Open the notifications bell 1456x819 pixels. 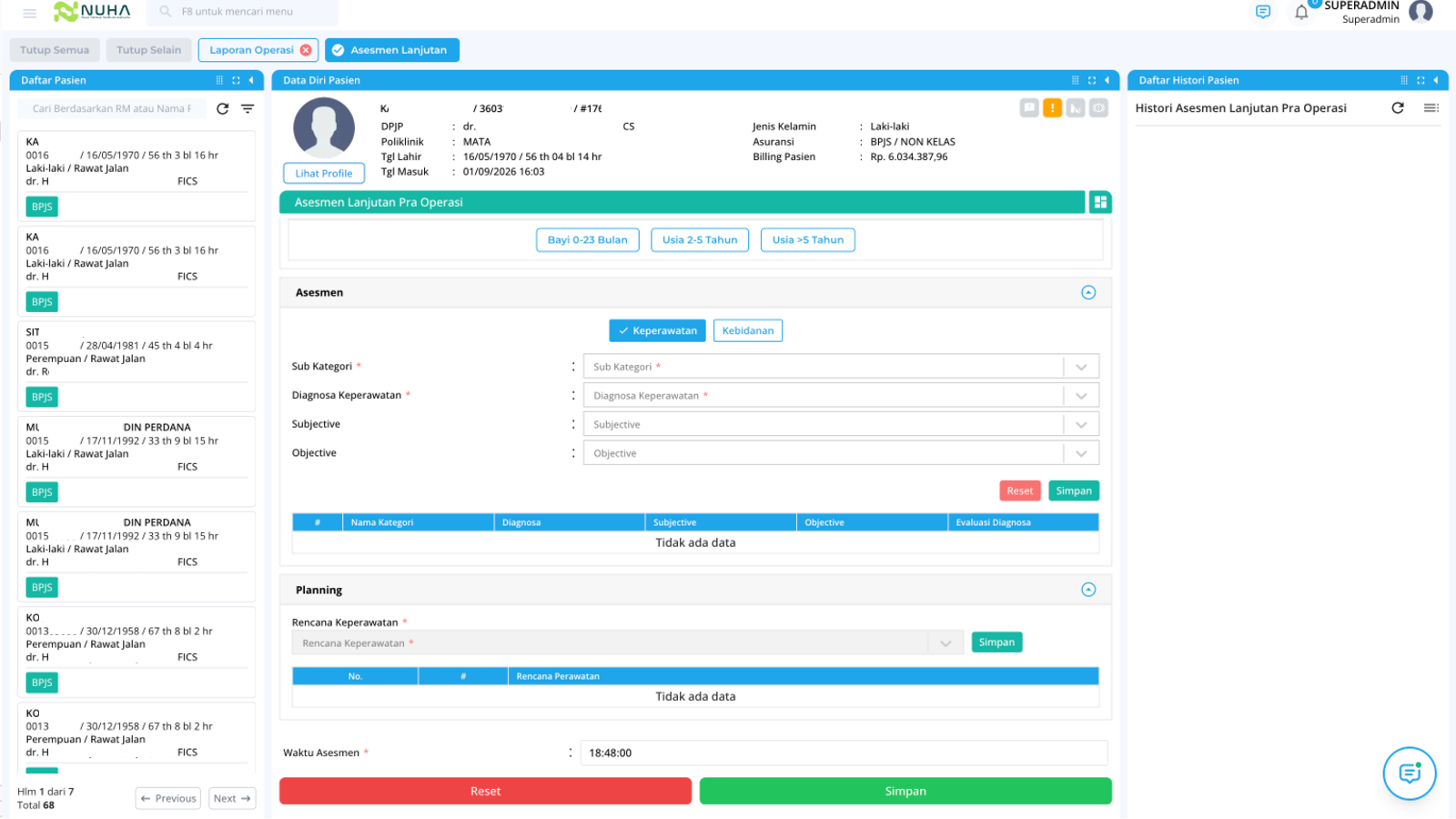pyautogui.click(x=1301, y=13)
